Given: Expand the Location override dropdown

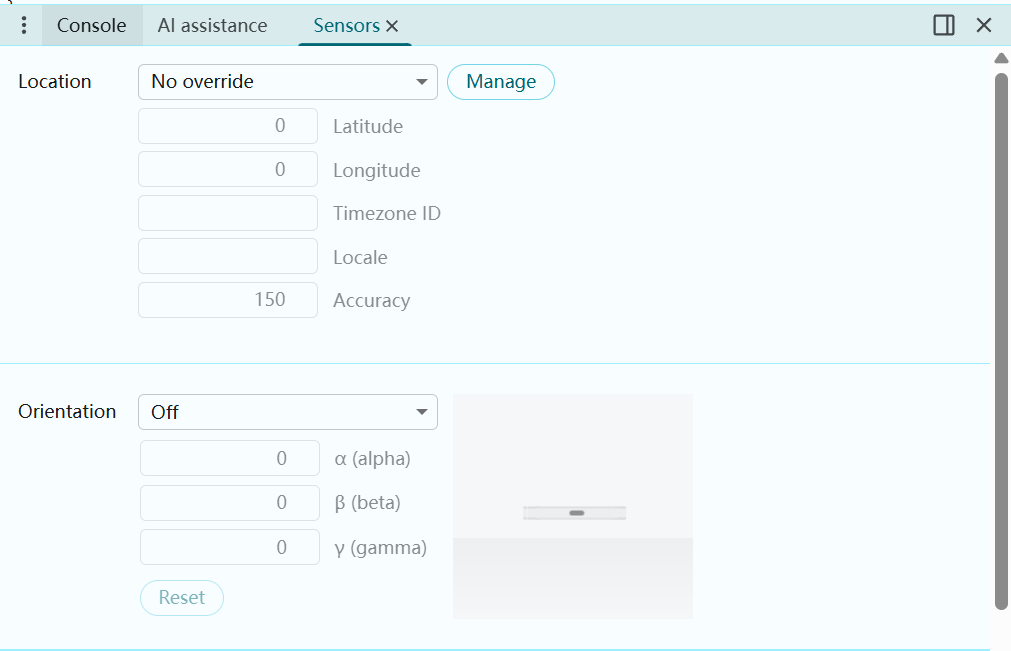Looking at the screenshot, I should point(288,82).
